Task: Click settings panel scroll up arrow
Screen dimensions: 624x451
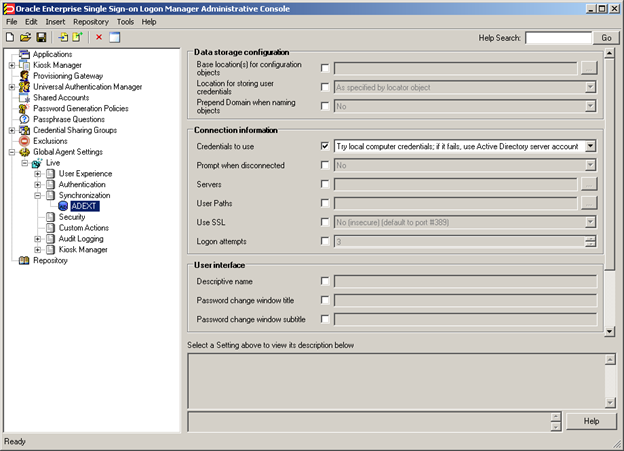Action: point(609,53)
